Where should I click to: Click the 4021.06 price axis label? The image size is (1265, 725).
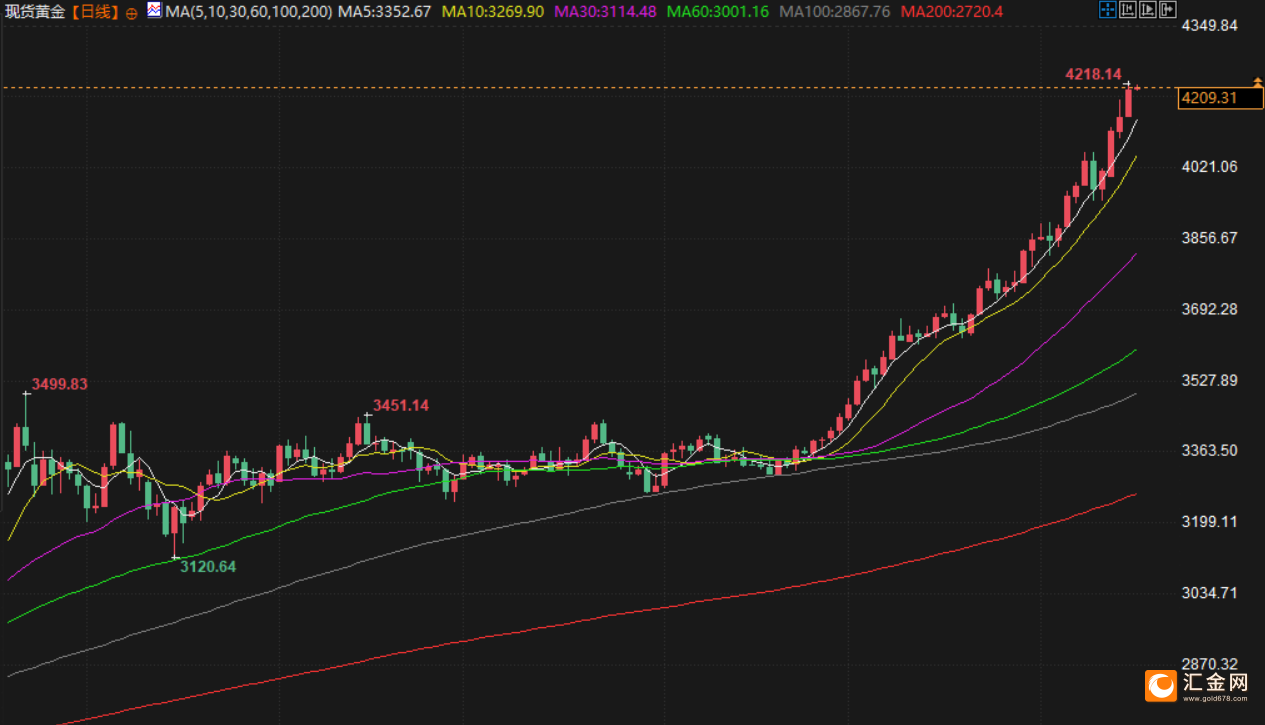pyautogui.click(x=1210, y=166)
